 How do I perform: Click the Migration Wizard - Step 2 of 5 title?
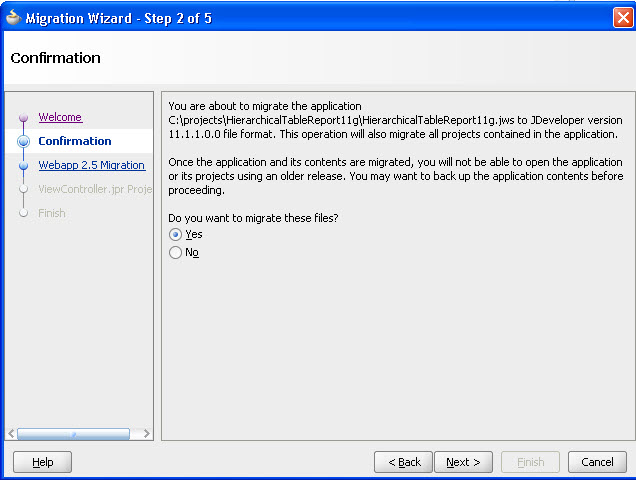[x=118, y=18]
